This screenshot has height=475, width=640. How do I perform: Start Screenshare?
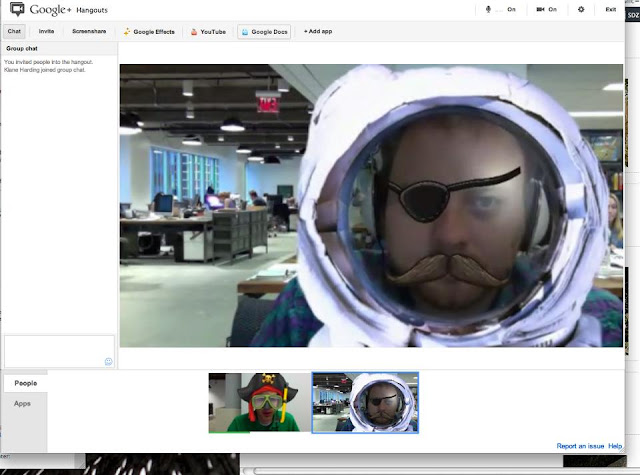click(89, 31)
